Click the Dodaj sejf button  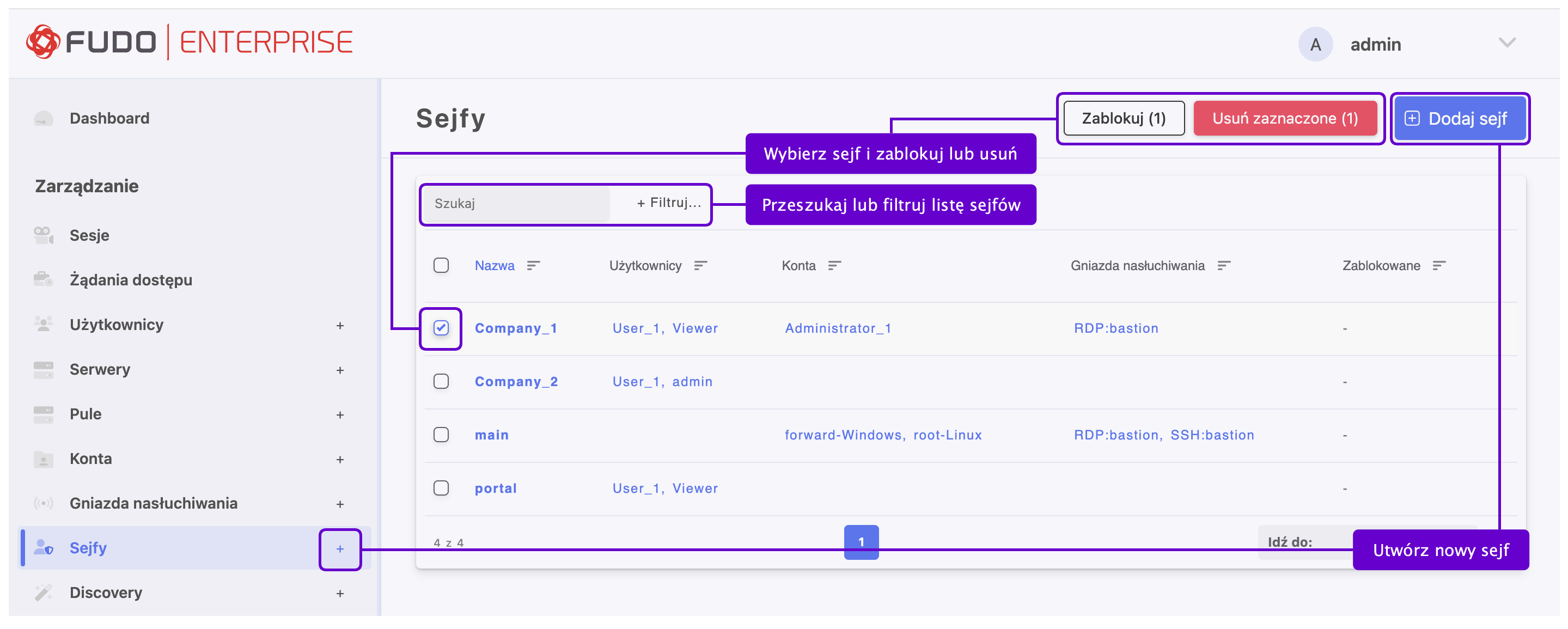coord(1459,119)
